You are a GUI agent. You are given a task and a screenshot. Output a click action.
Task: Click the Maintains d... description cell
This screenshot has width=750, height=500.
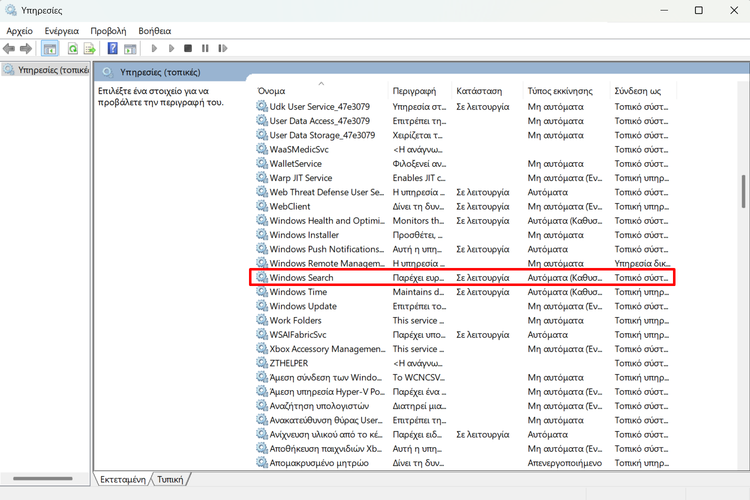pyautogui.click(x=418, y=291)
